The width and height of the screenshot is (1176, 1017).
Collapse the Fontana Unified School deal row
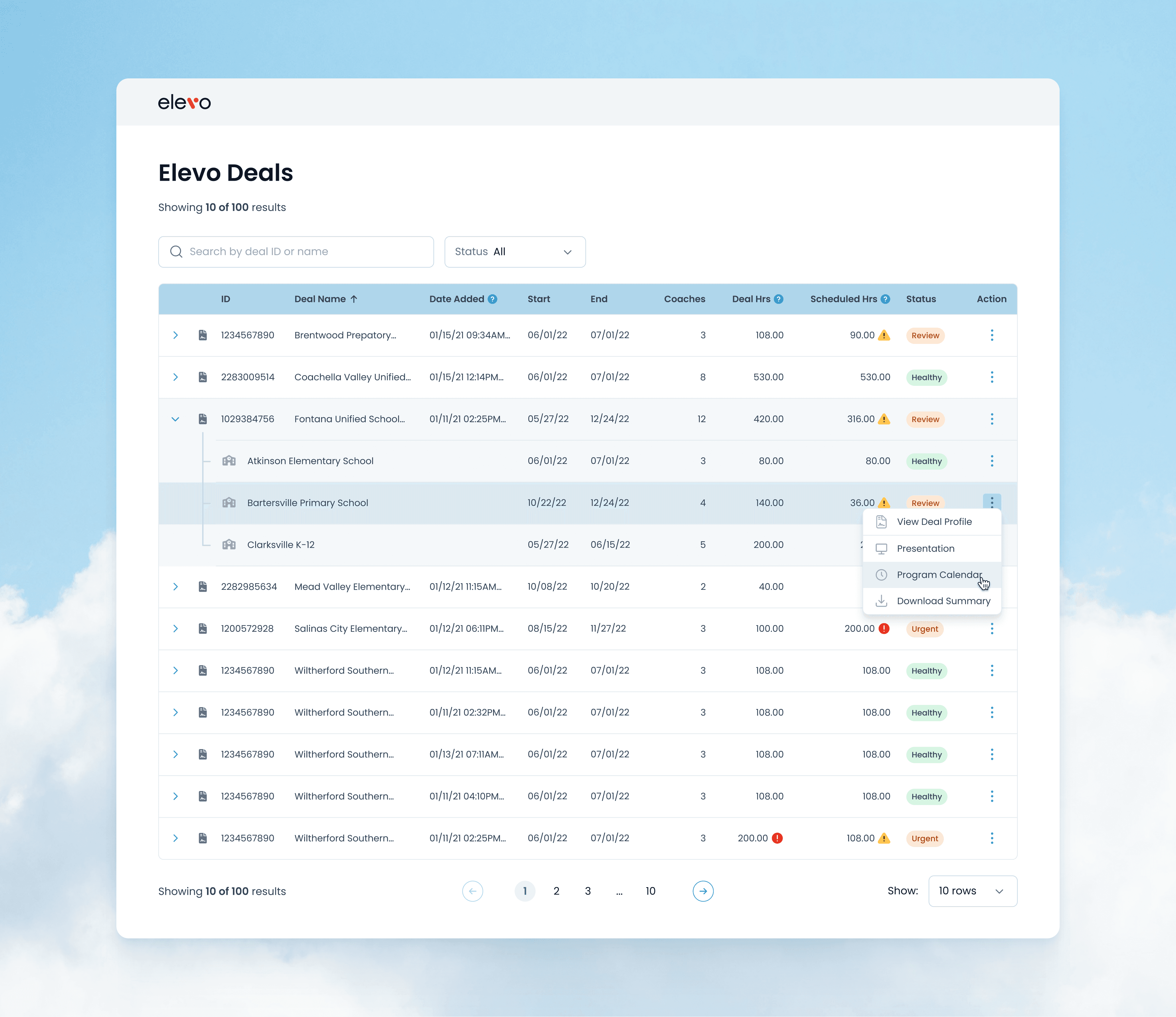[175, 420]
